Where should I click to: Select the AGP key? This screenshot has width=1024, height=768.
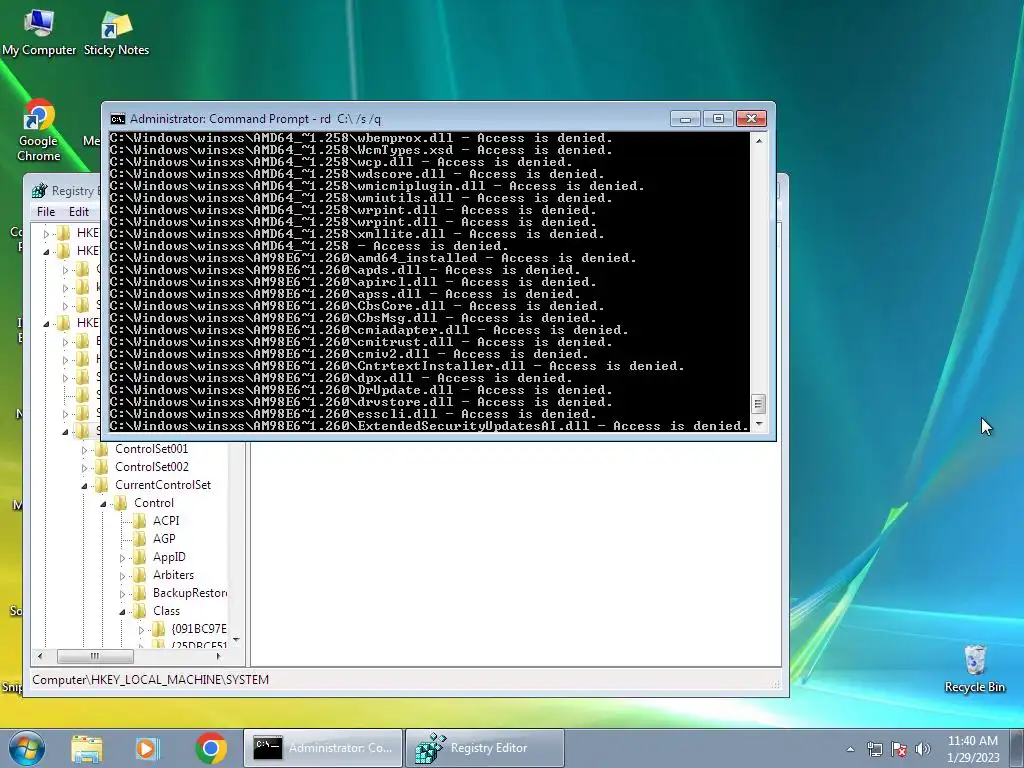click(x=164, y=539)
